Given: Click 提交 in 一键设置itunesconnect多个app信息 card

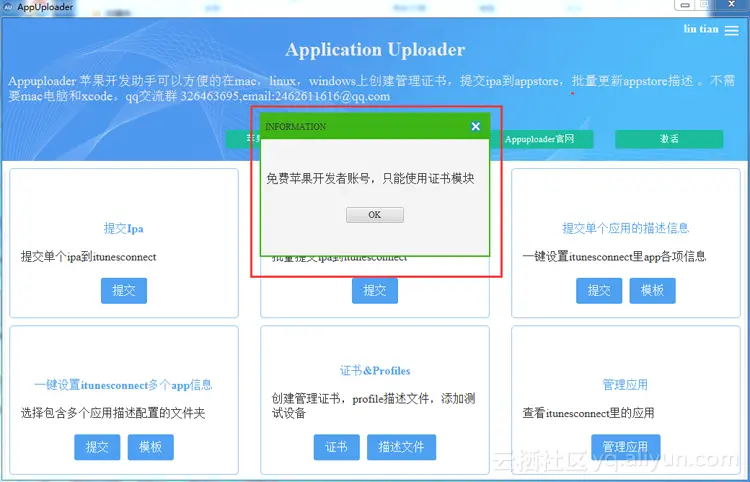Looking at the screenshot, I should [x=97, y=447].
